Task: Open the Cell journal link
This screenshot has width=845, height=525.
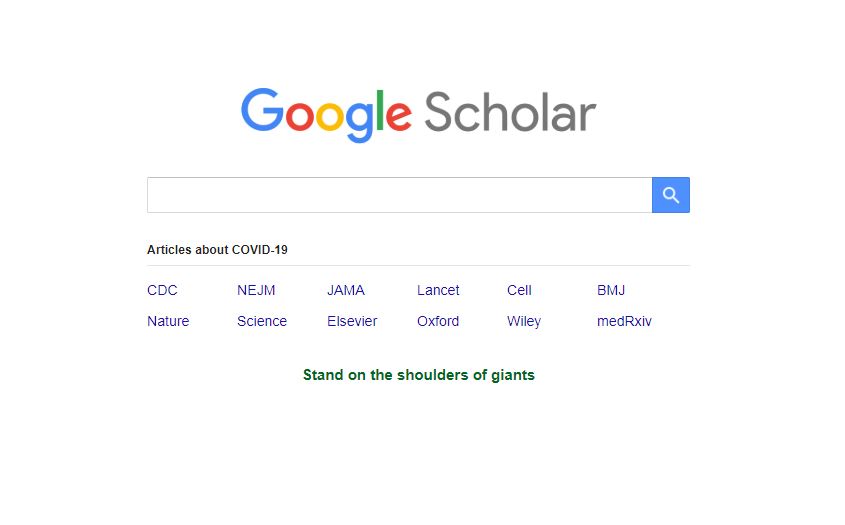Action: (519, 290)
